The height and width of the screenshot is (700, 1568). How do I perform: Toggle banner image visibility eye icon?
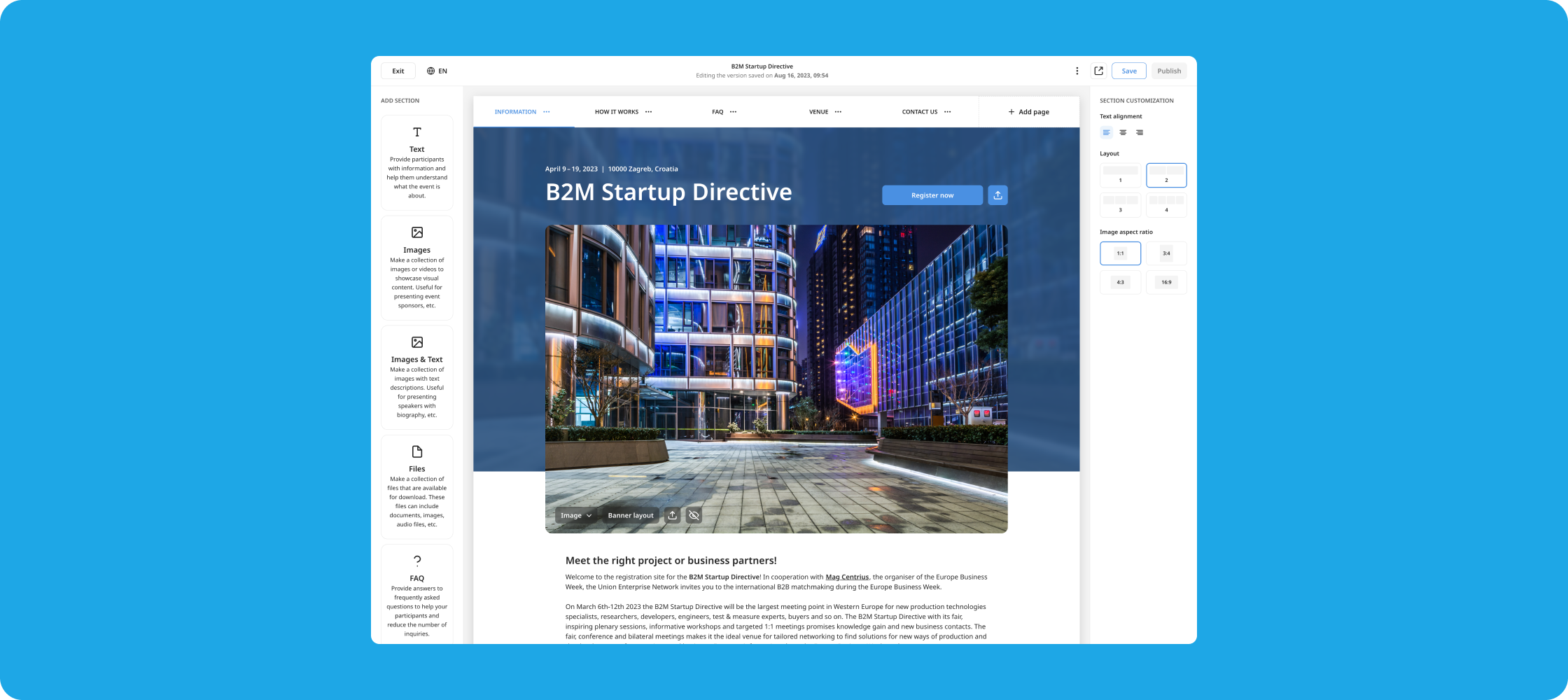[x=694, y=515]
